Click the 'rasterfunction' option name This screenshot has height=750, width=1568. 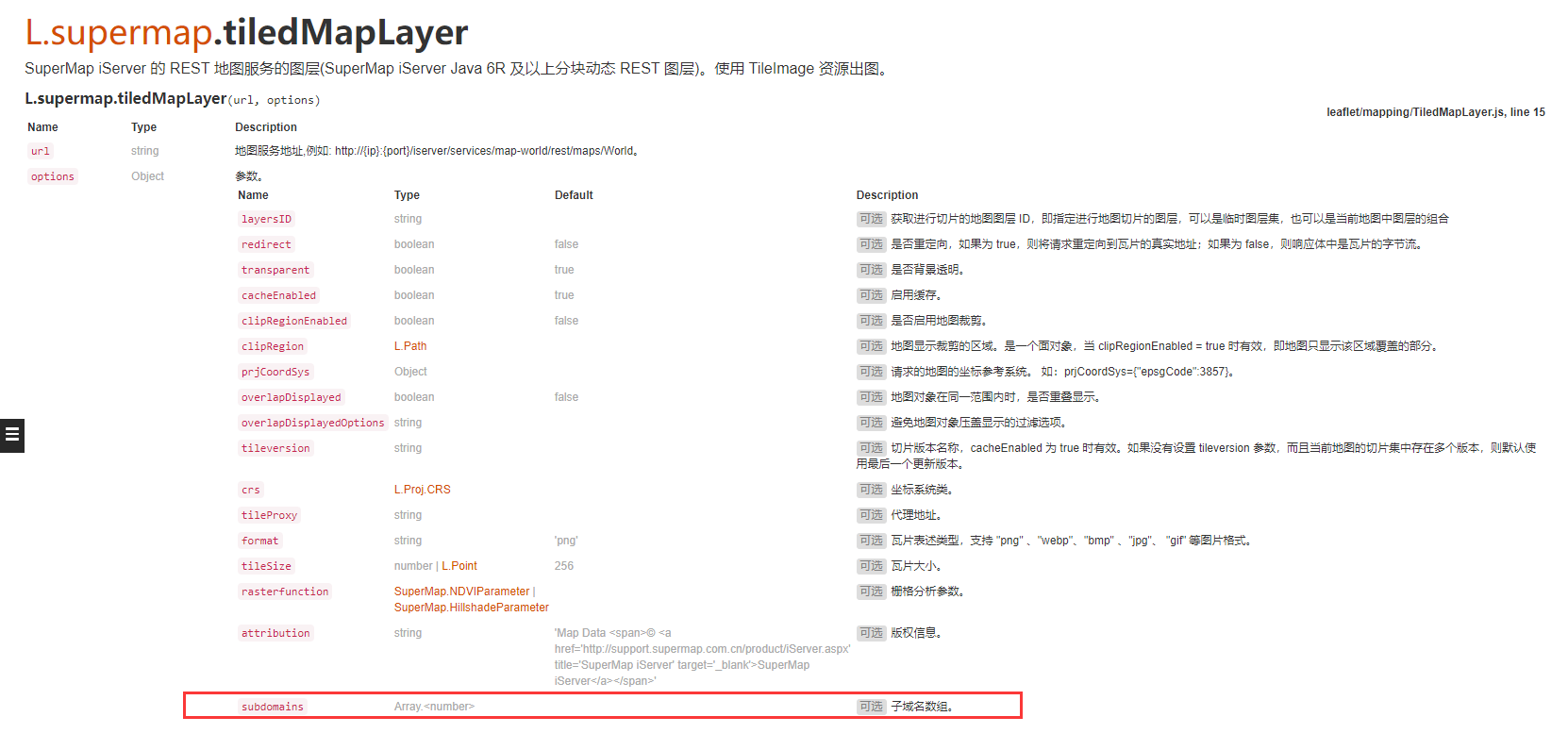(x=285, y=592)
